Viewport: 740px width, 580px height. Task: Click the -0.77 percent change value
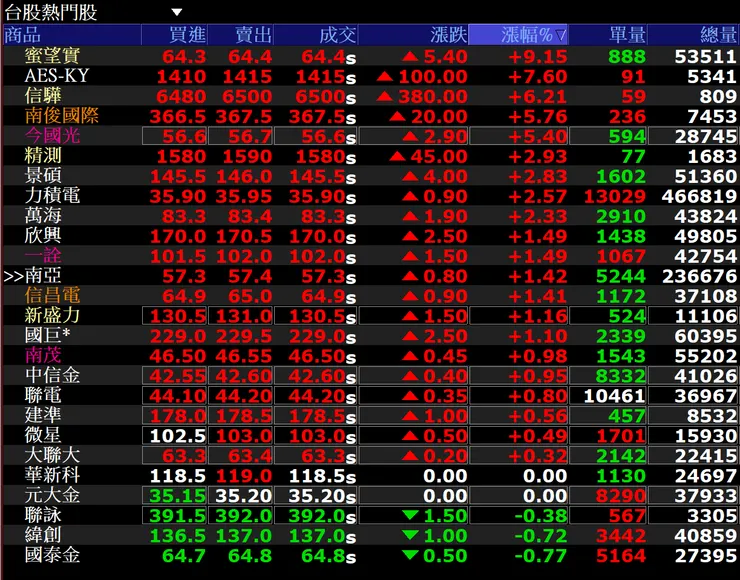point(541,556)
